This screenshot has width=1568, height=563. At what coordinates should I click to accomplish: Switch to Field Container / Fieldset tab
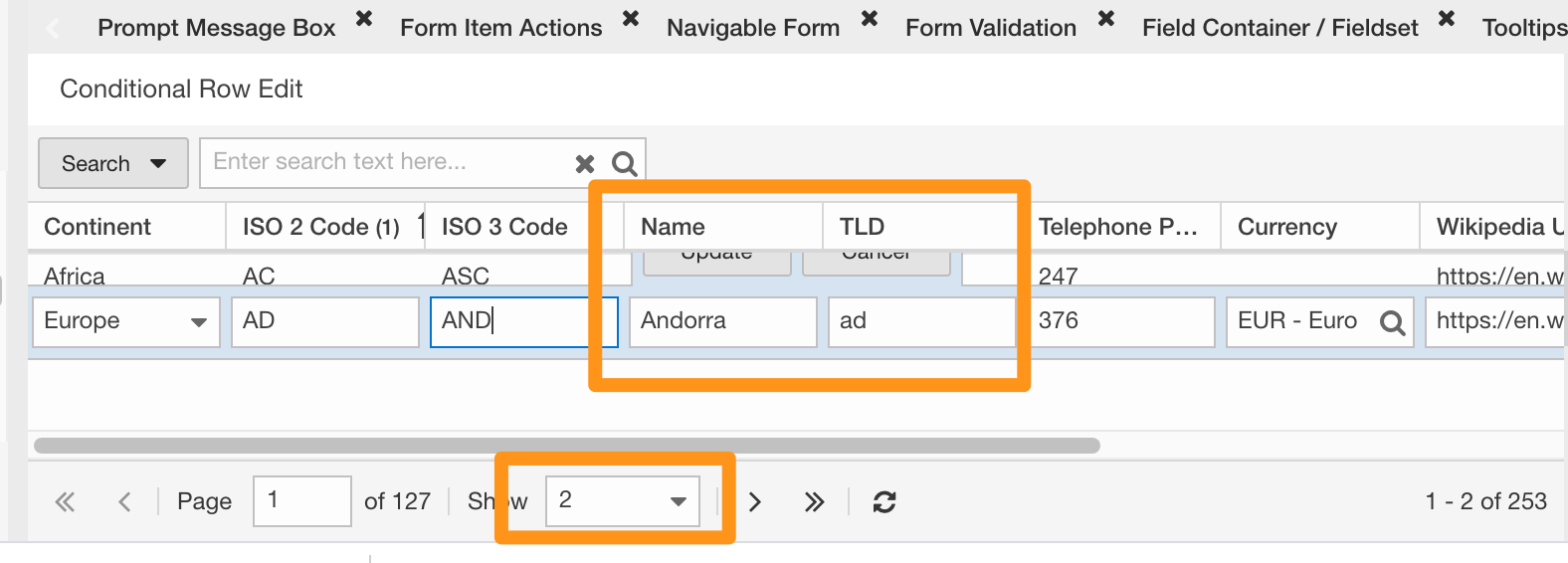click(x=1280, y=28)
